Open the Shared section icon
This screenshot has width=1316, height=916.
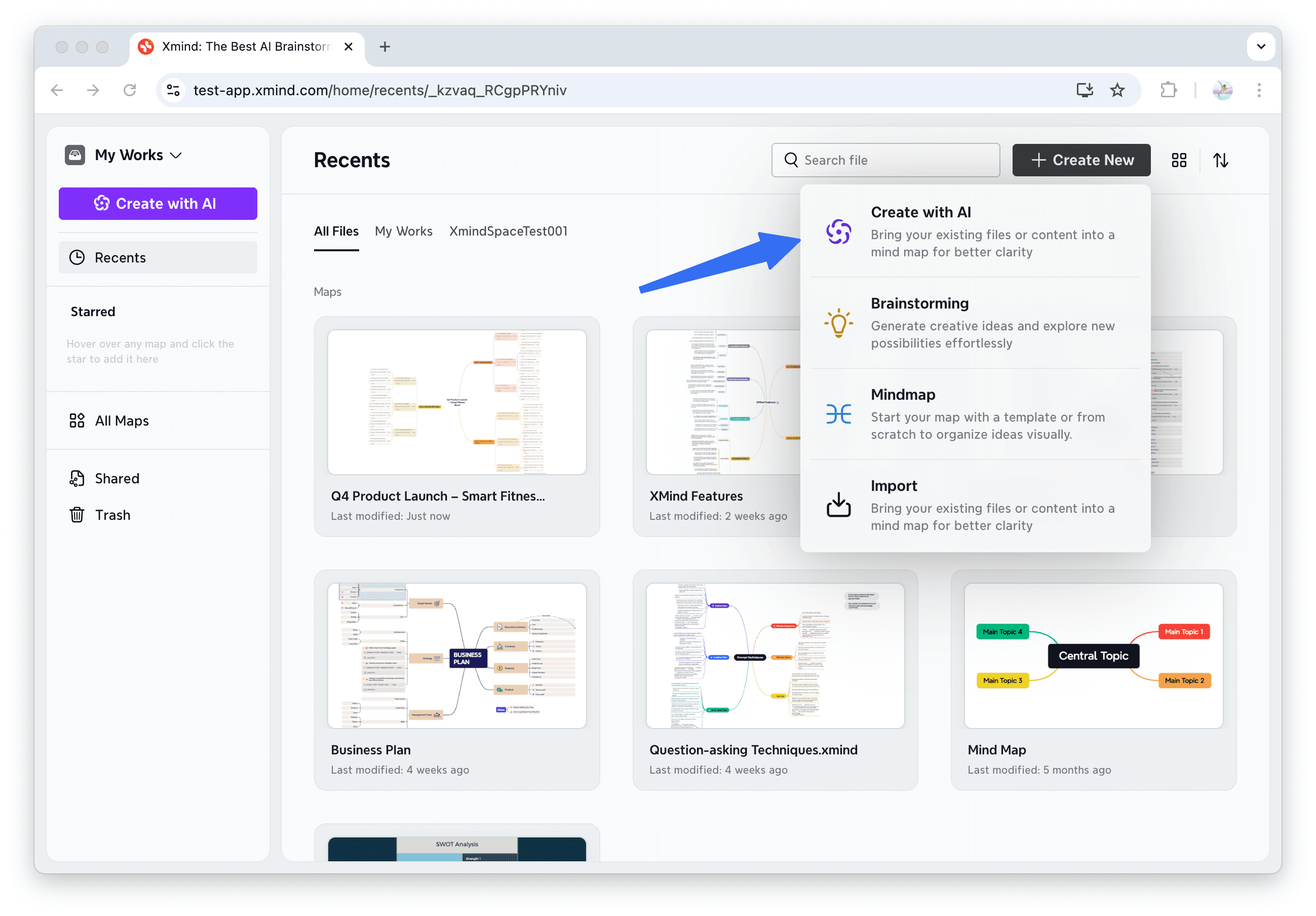(x=78, y=478)
